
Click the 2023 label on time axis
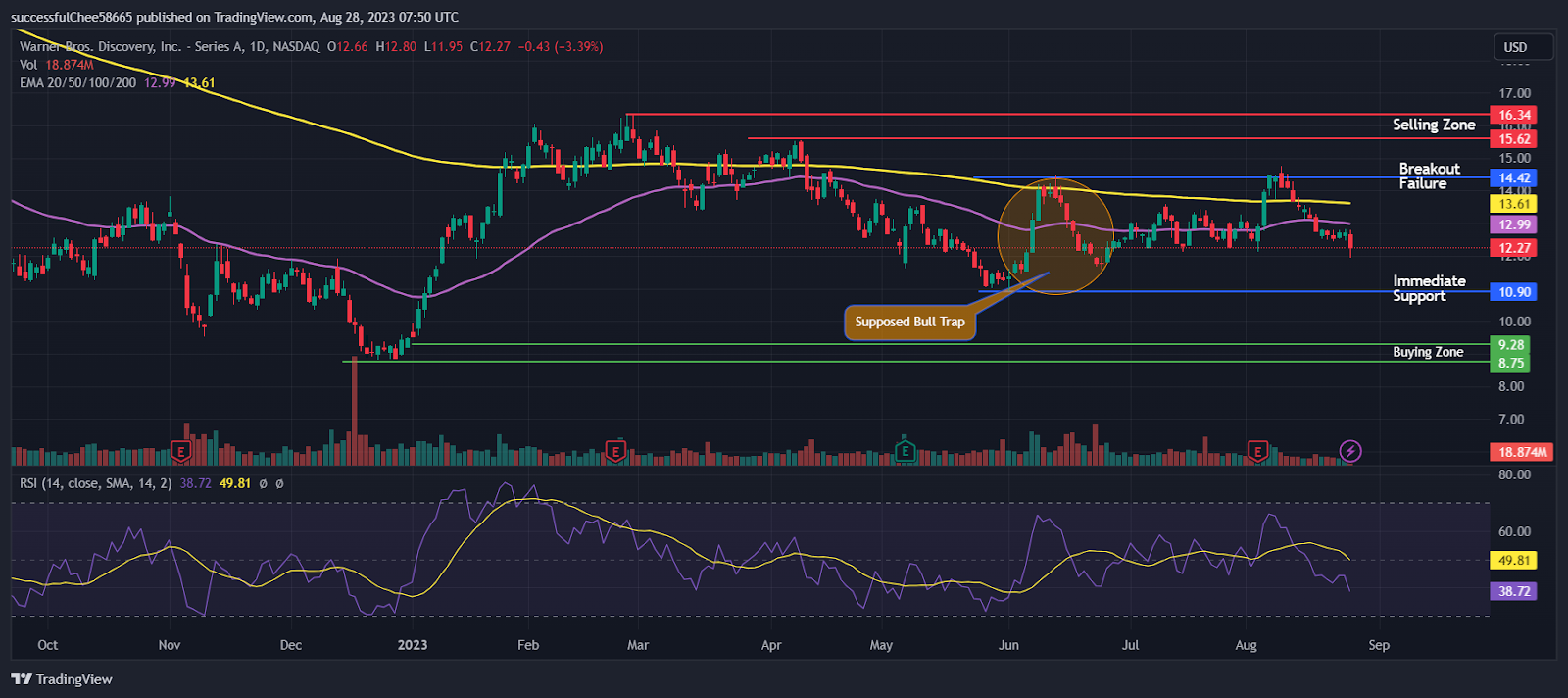413,645
